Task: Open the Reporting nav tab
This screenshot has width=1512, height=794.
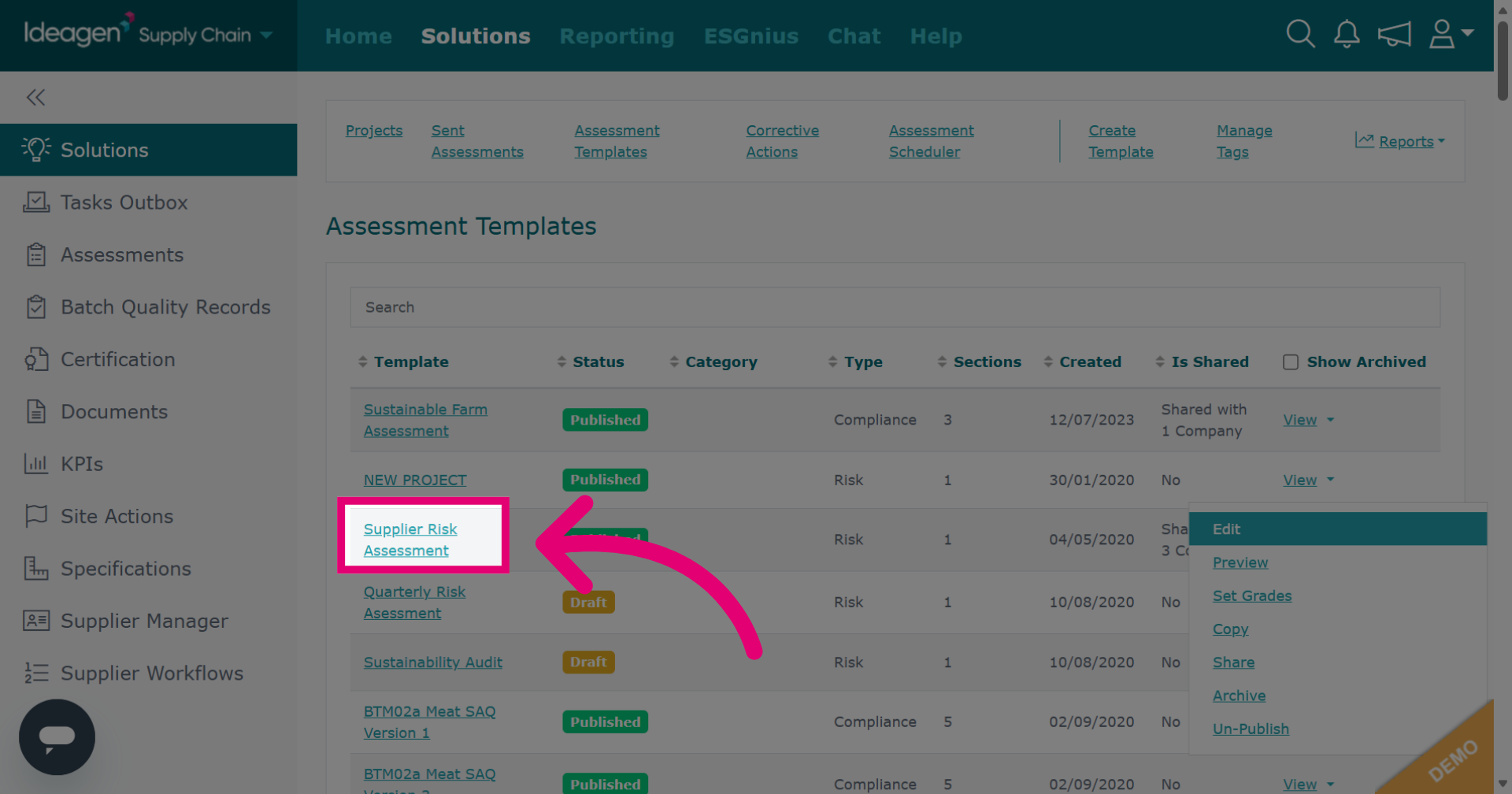Action: tap(617, 36)
